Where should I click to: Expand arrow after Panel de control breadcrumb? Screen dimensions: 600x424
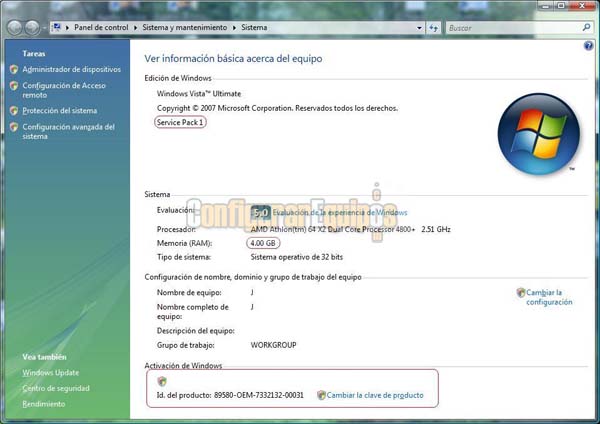[135, 28]
